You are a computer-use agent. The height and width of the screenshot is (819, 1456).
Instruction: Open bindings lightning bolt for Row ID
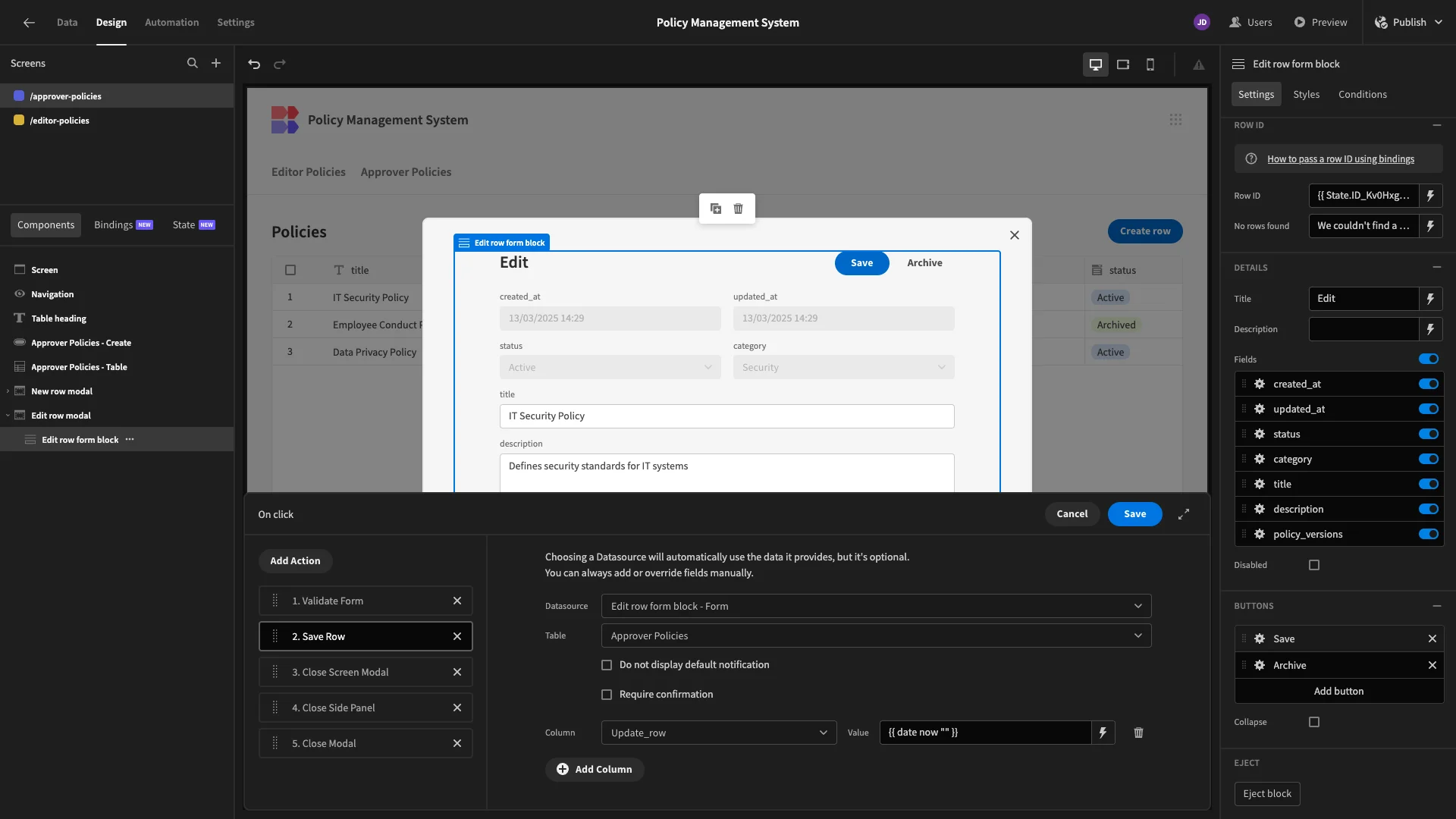click(x=1431, y=196)
